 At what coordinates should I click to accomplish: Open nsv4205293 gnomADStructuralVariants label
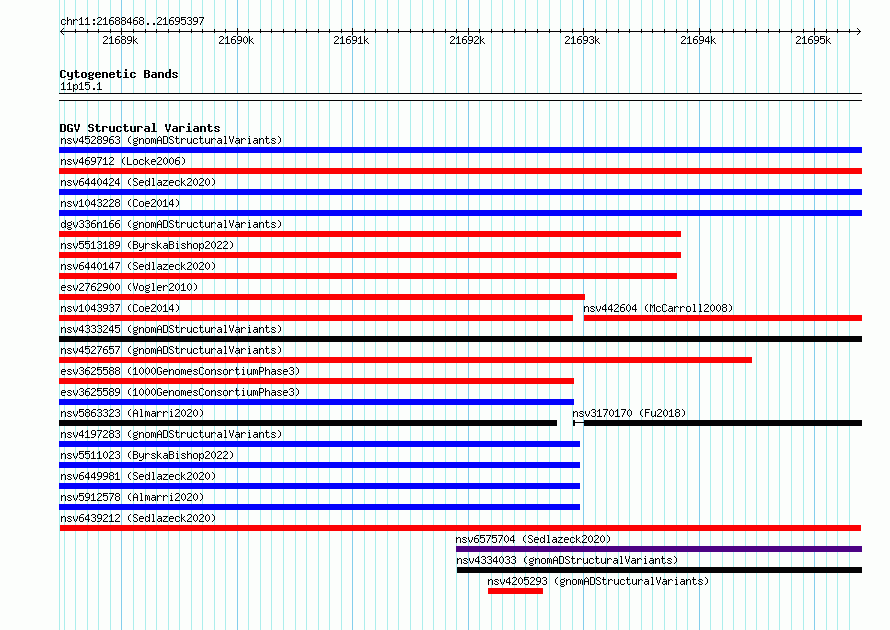tap(598, 581)
